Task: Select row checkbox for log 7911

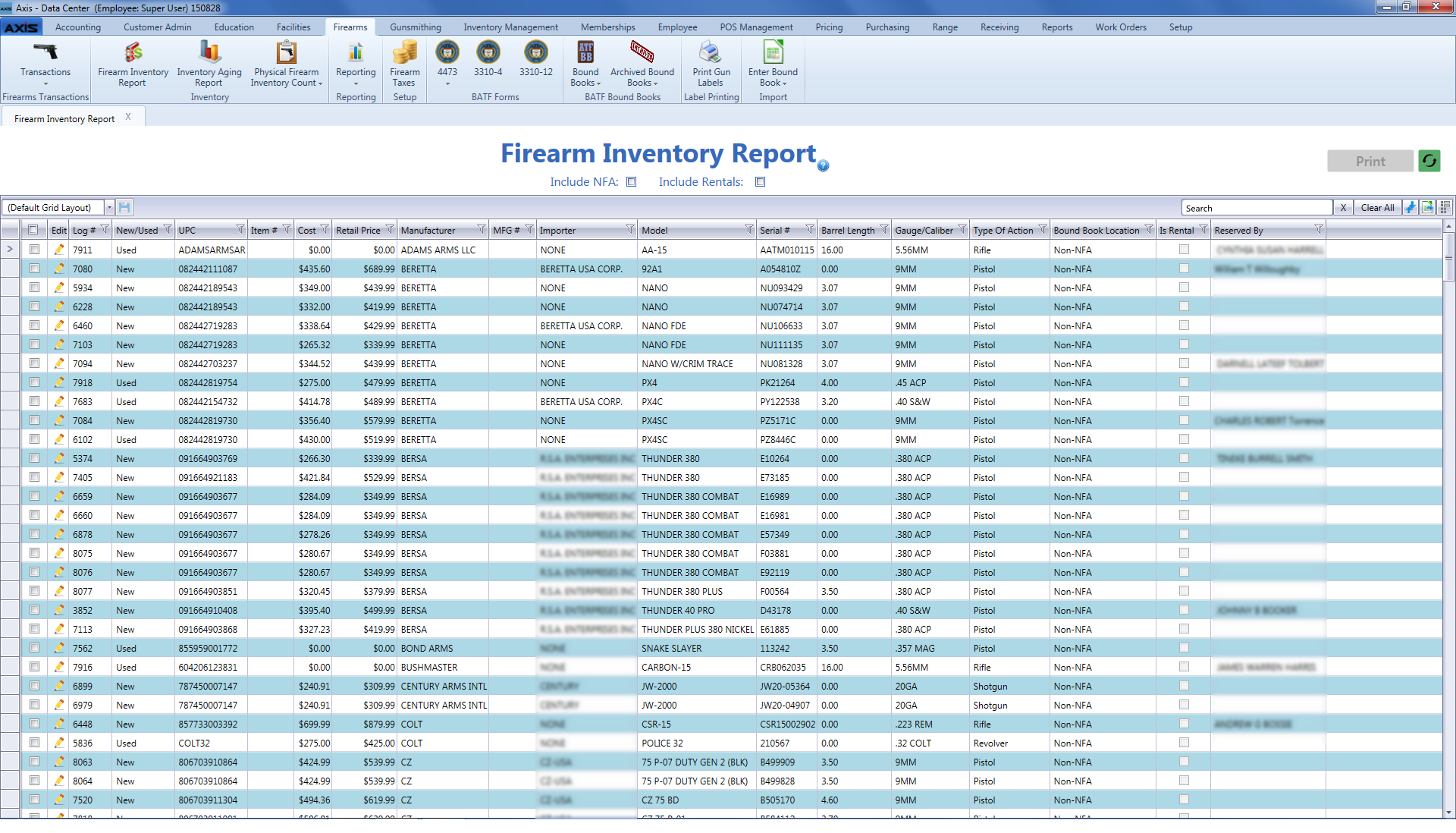Action: point(34,249)
